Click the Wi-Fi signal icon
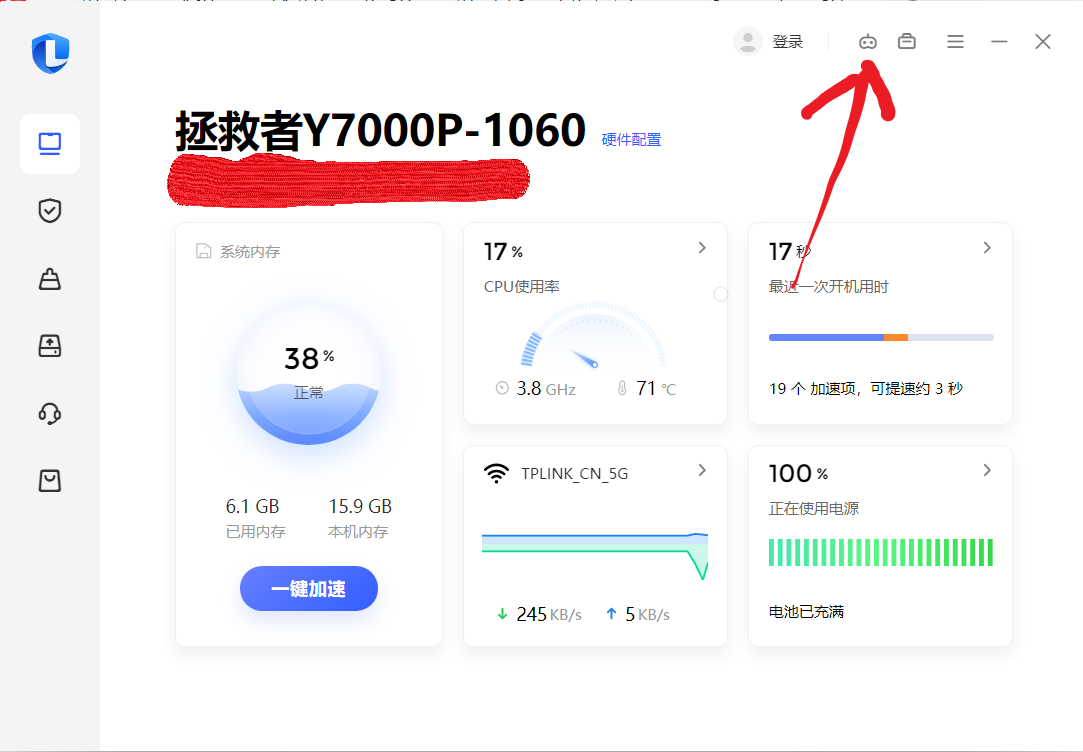 496,474
